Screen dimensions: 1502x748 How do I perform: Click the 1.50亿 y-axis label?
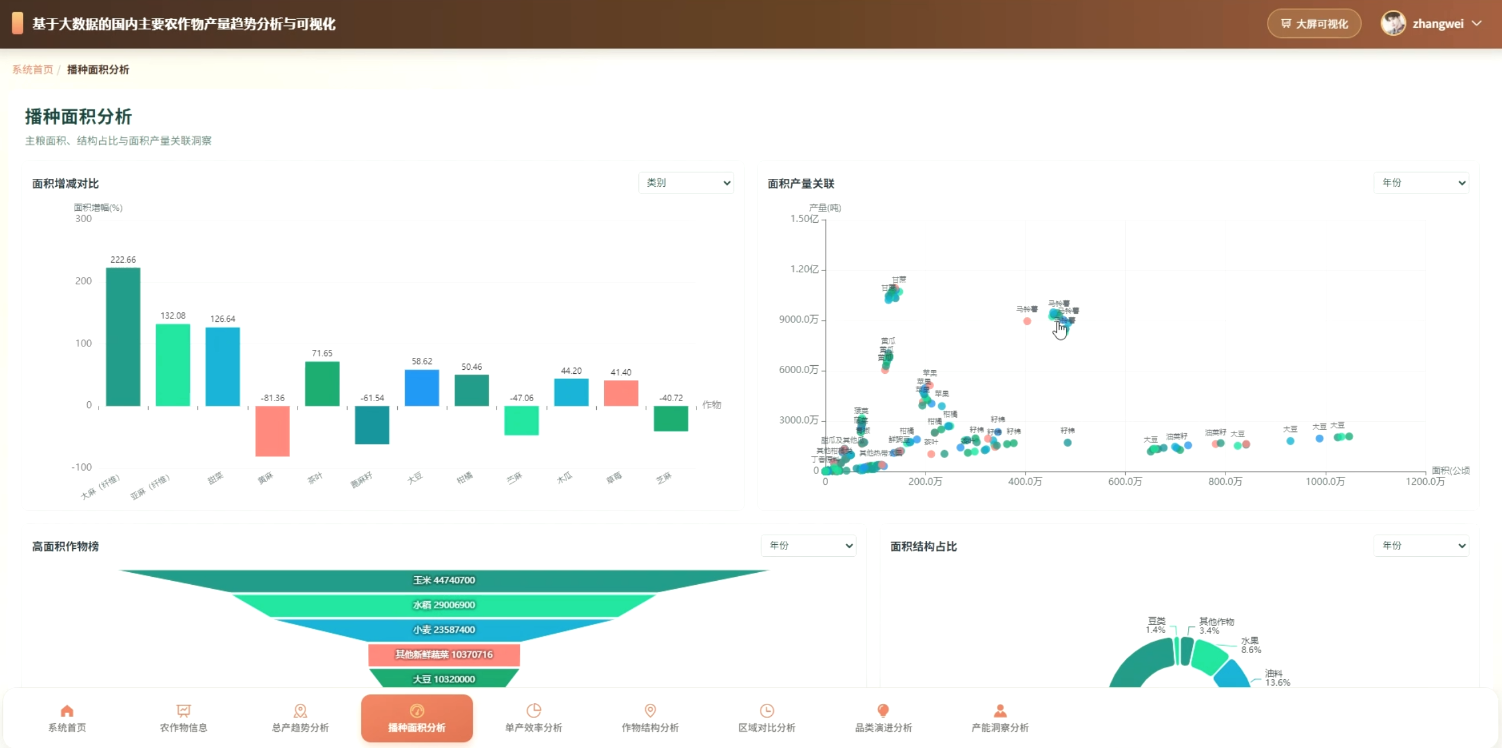click(x=804, y=218)
